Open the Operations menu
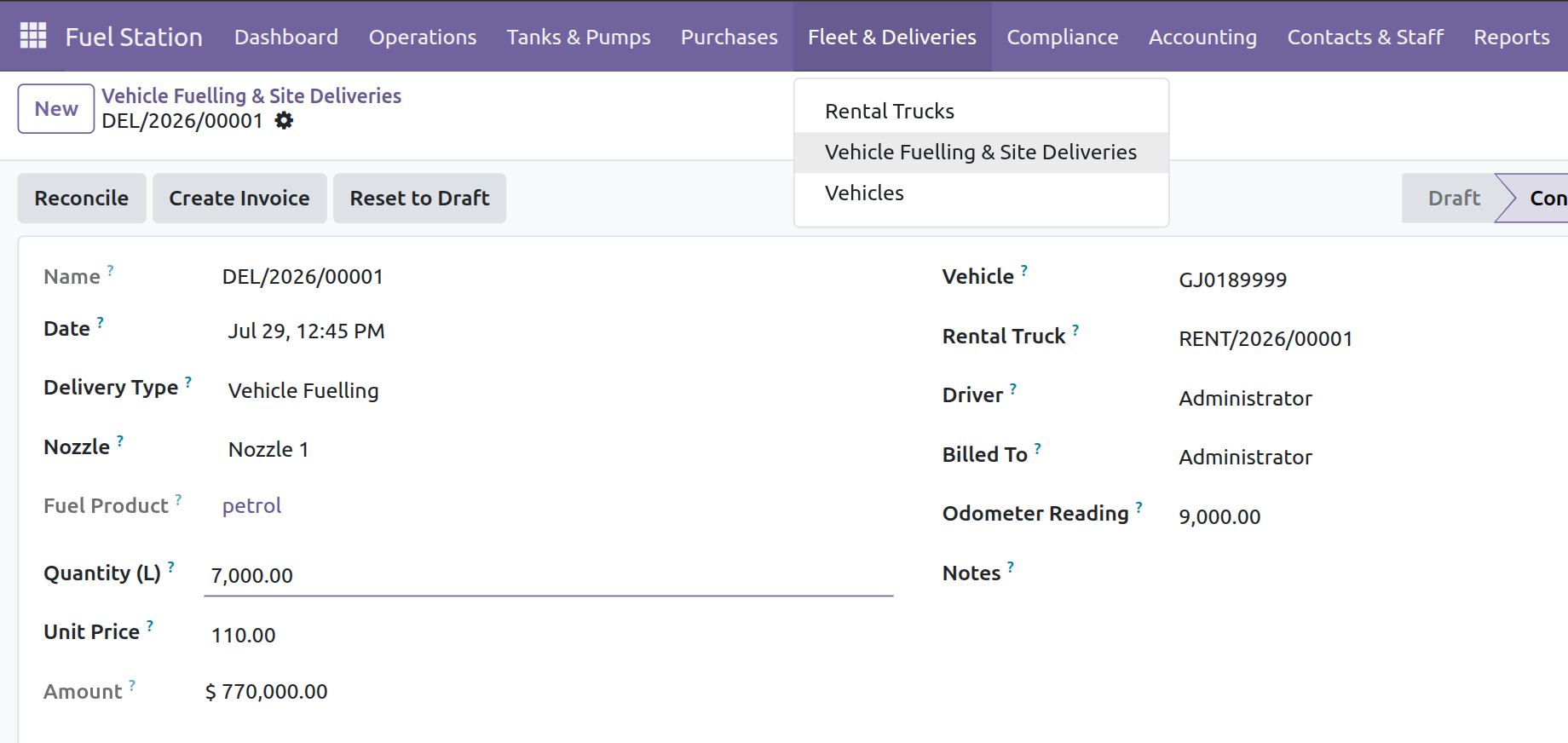The image size is (1568, 743). (x=423, y=37)
